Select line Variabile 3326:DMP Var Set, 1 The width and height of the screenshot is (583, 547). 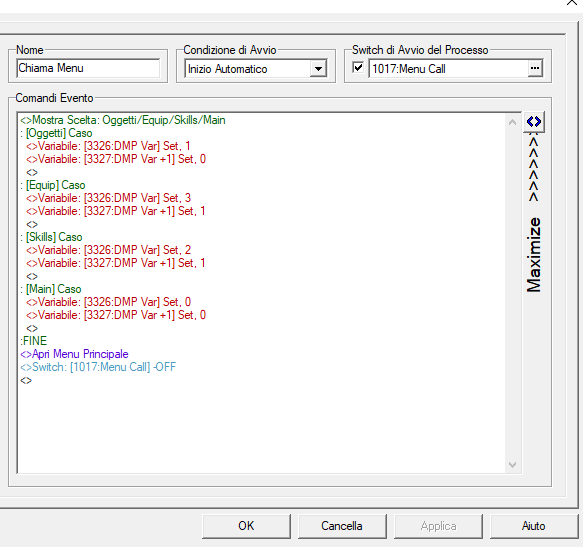point(108,146)
